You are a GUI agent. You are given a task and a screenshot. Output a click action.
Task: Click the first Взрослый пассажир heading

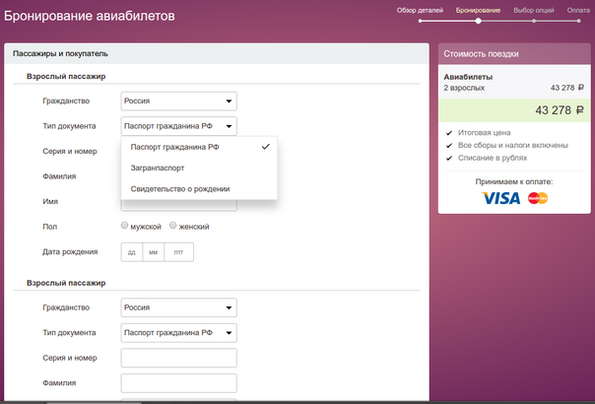tap(66, 76)
